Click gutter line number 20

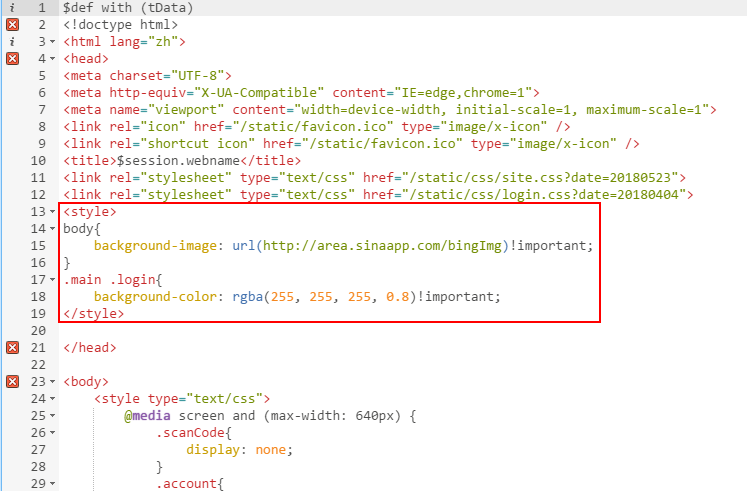(x=38, y=331)
